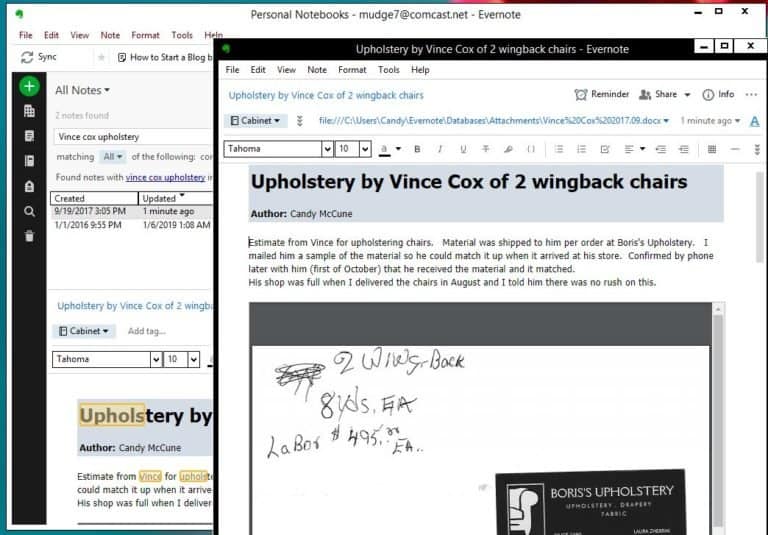Viewport: 768px width, 535px height.
Task: Toggle the Highlight marker tool
Action: click(508, 149)
